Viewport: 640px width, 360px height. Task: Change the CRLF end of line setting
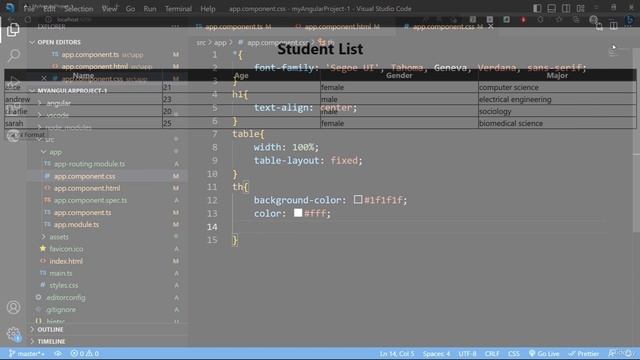(492, 353)
